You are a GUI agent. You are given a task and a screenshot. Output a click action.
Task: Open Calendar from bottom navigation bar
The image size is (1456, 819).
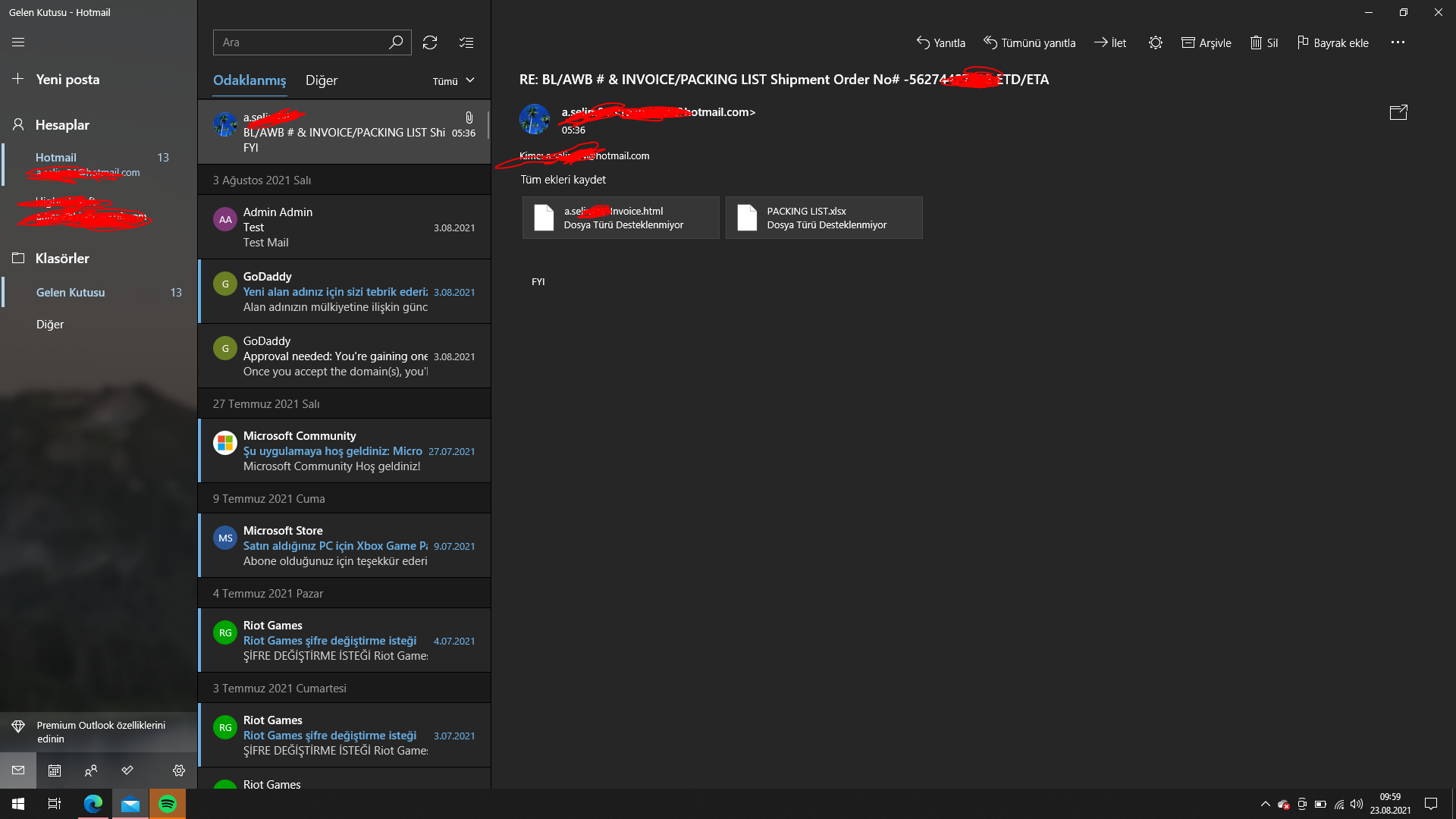tap(55, 770)
